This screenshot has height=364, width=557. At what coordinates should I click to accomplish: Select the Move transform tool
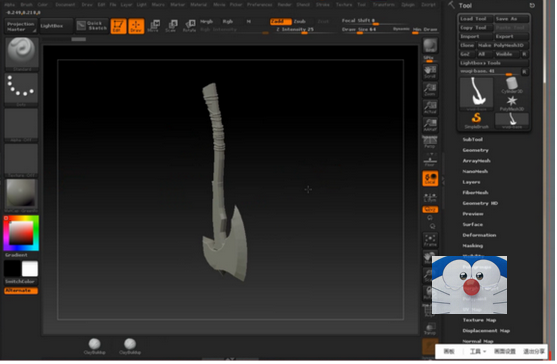[x=154, y=26]
